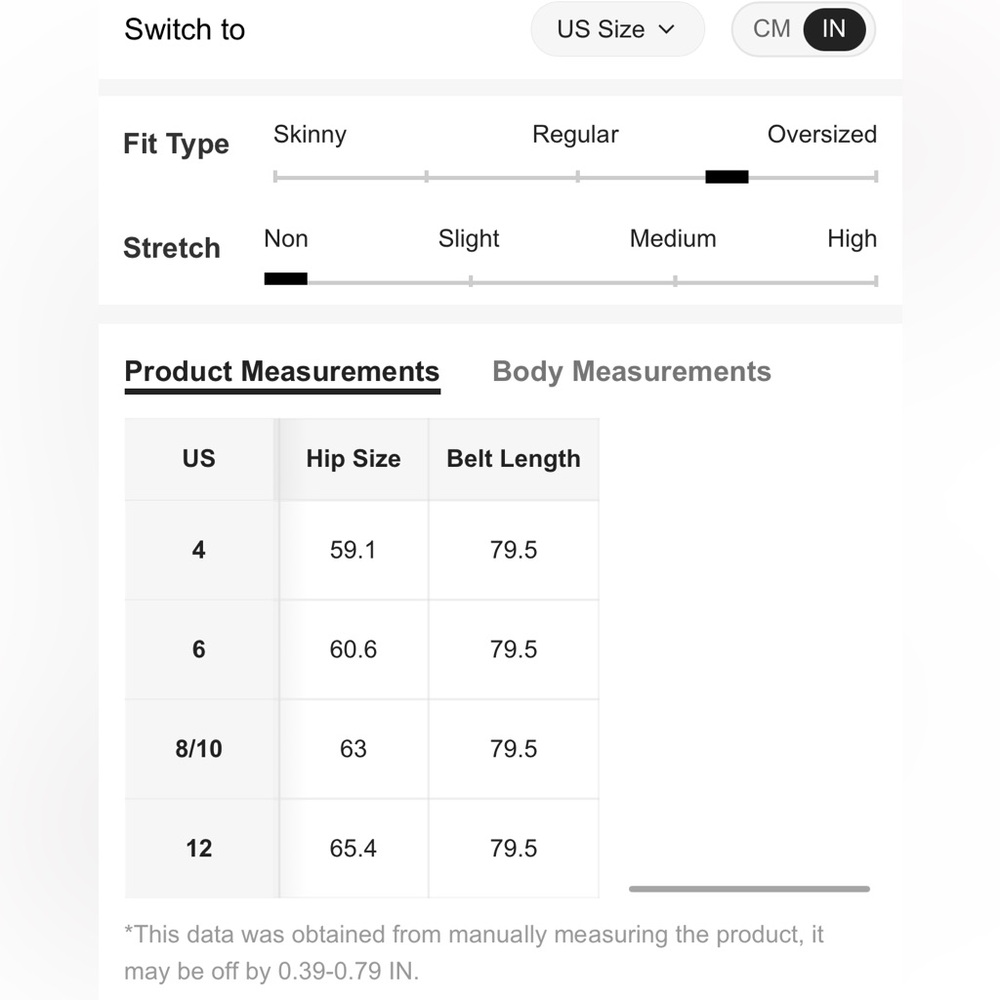1000x1000 pixels.
Task: Select the Product Measurements tab
Action: (x=282, y=373)
